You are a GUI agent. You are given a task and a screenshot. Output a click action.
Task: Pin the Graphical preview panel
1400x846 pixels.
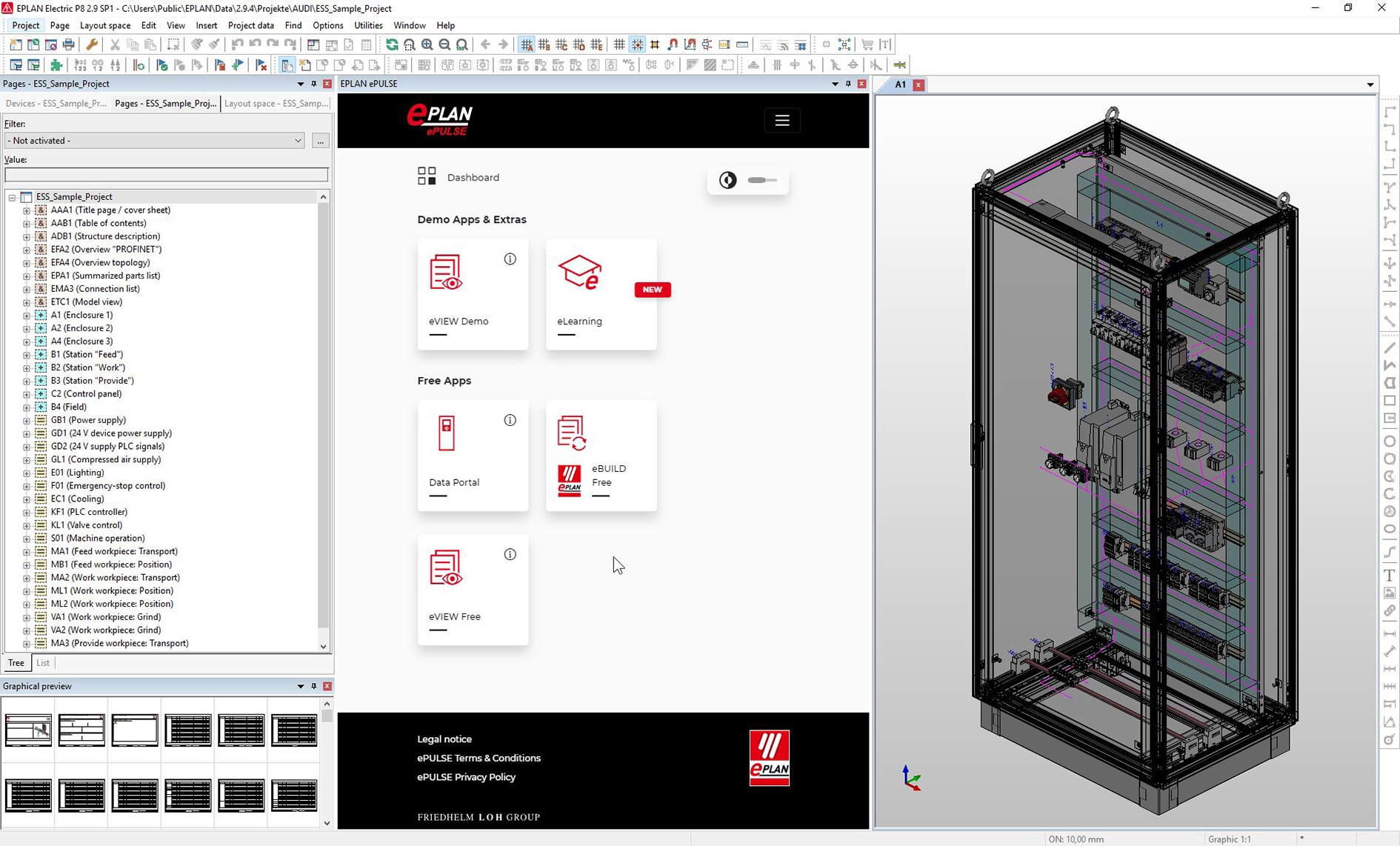(314, 687)
